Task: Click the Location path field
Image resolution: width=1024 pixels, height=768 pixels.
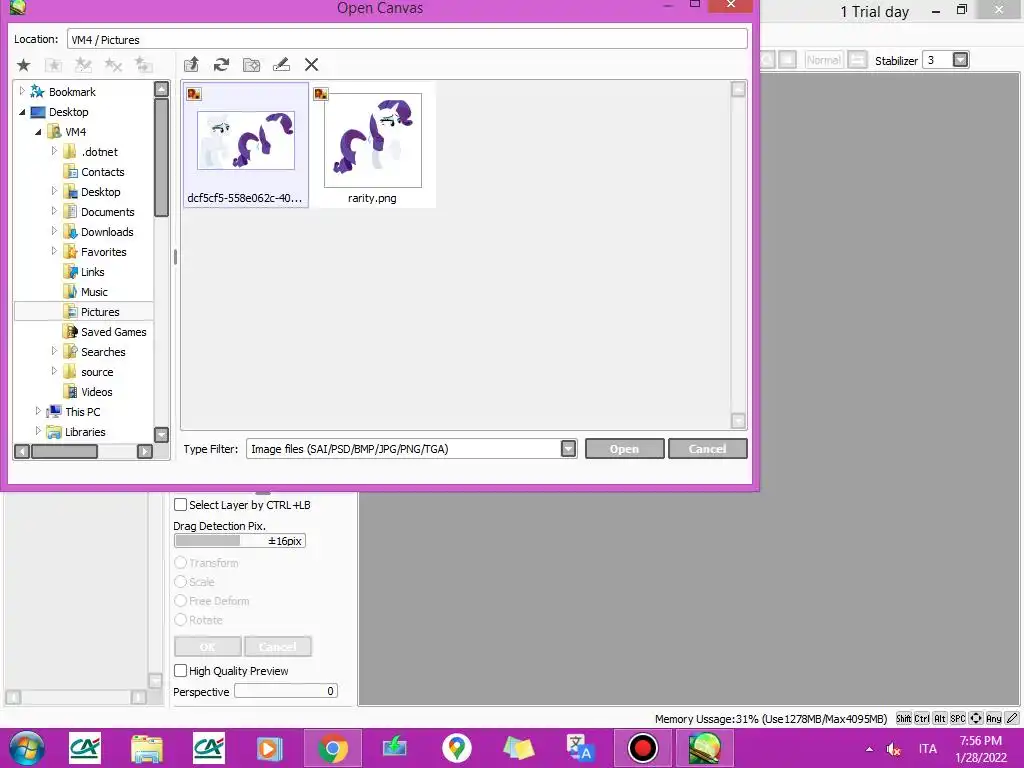Action: pyautogui.click(x=407, y=39)
